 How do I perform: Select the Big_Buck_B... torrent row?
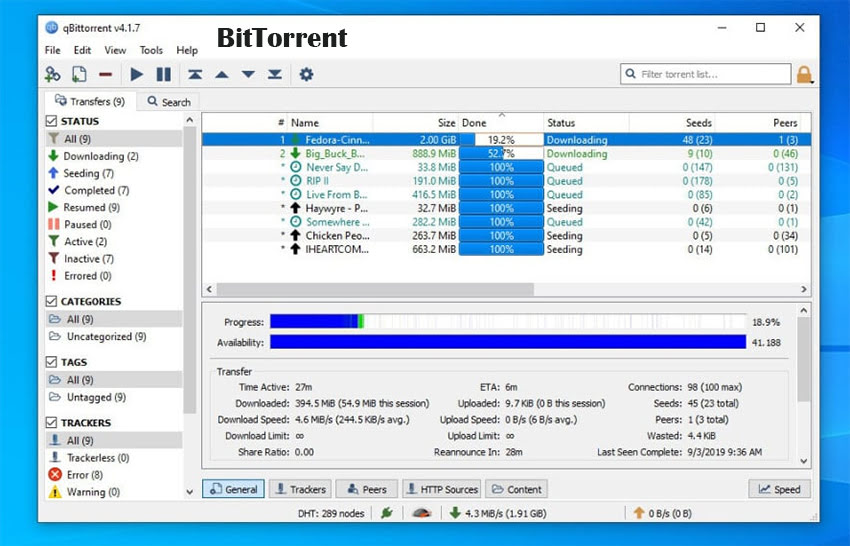click(x=506, y=153)
